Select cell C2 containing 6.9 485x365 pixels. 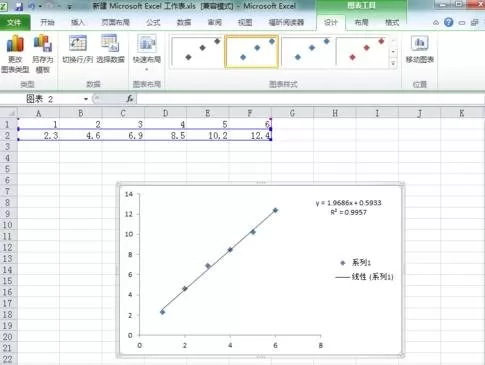pyautogui.click(x=123, y=135)
